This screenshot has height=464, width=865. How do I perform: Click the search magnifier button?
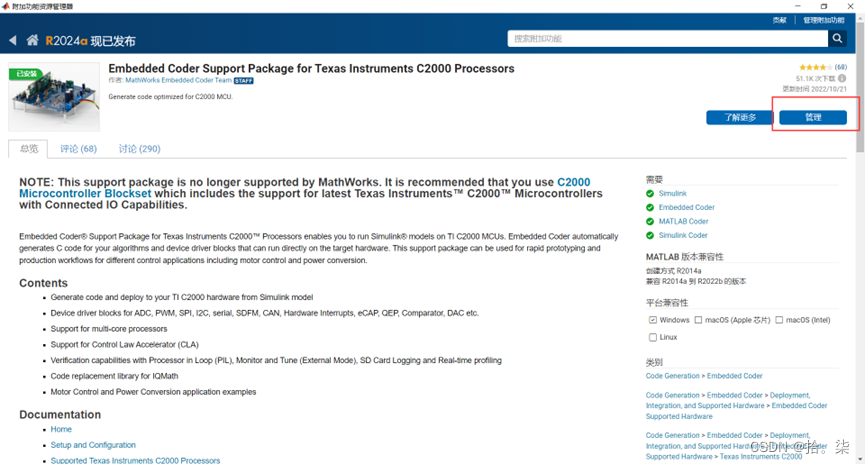coord(837,38)
